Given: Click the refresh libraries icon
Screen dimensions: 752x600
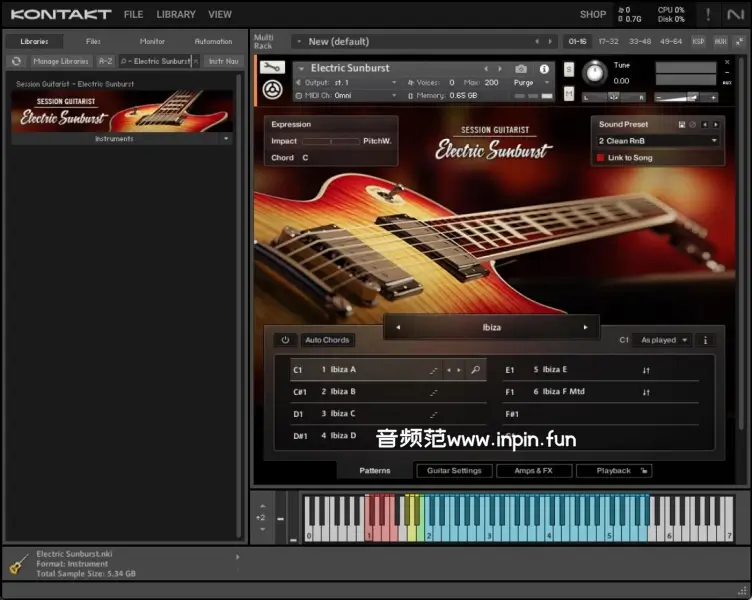Looking at the screenshot, I should (16, 61).
